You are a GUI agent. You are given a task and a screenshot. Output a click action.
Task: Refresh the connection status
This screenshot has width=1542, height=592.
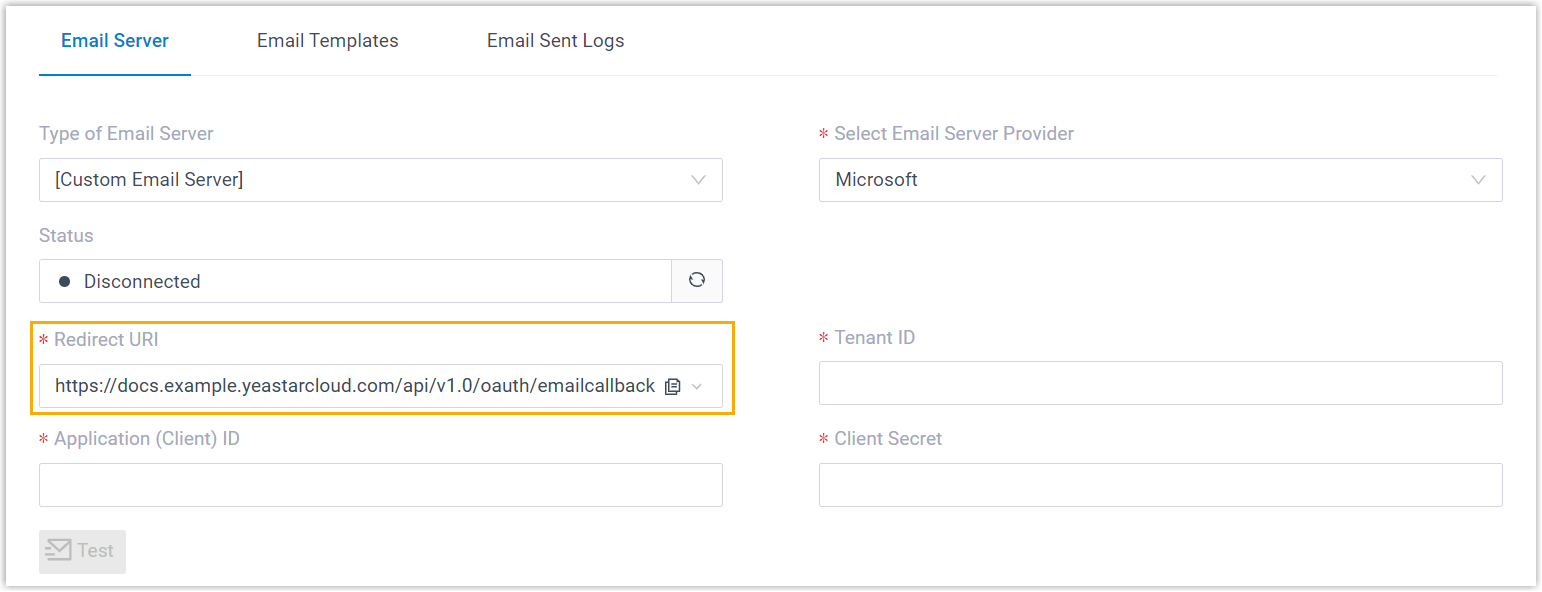tap(697, 281)
